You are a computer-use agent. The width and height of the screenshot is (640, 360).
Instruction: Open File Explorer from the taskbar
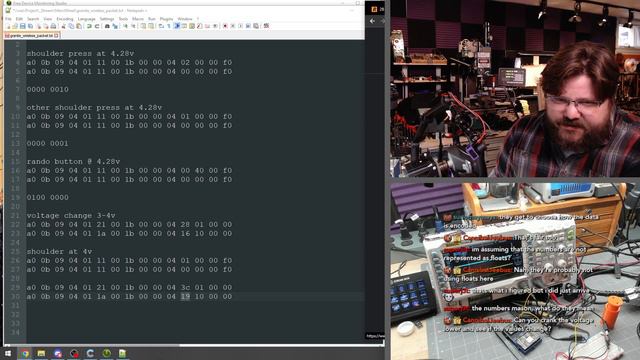pyautogui.click(x=41, y=353)
